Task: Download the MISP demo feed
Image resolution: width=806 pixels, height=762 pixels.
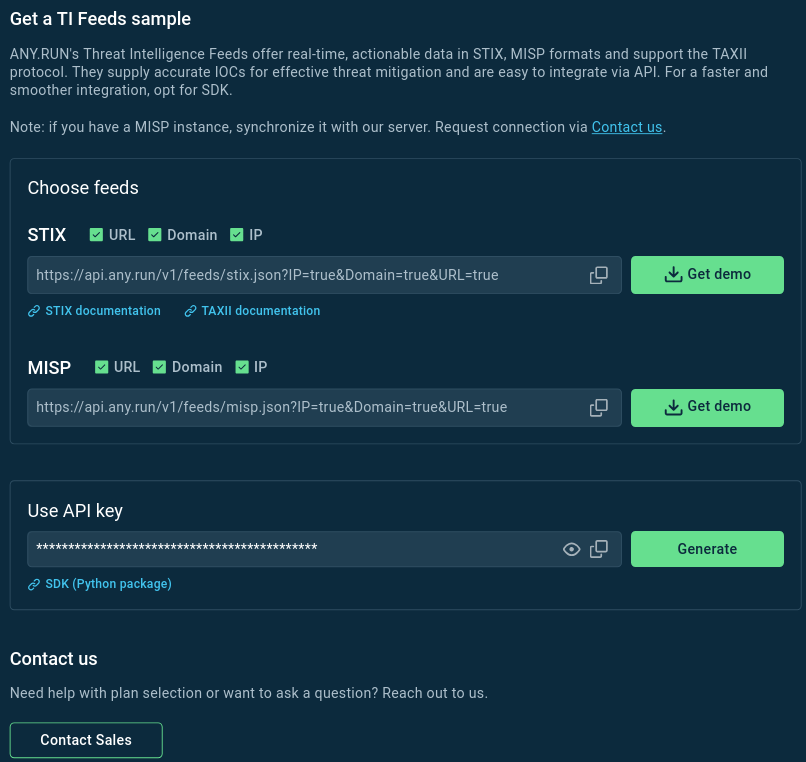Action: pyautogui.click(x=707, y=407)
